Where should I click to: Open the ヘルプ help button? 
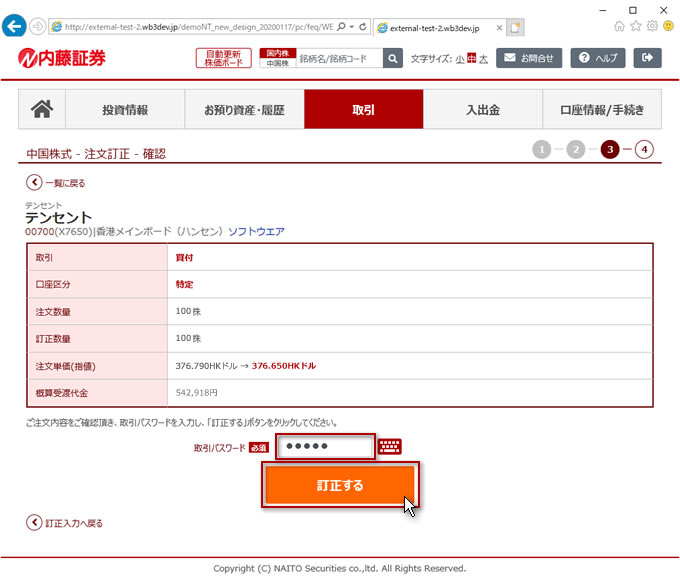(598, 58)
